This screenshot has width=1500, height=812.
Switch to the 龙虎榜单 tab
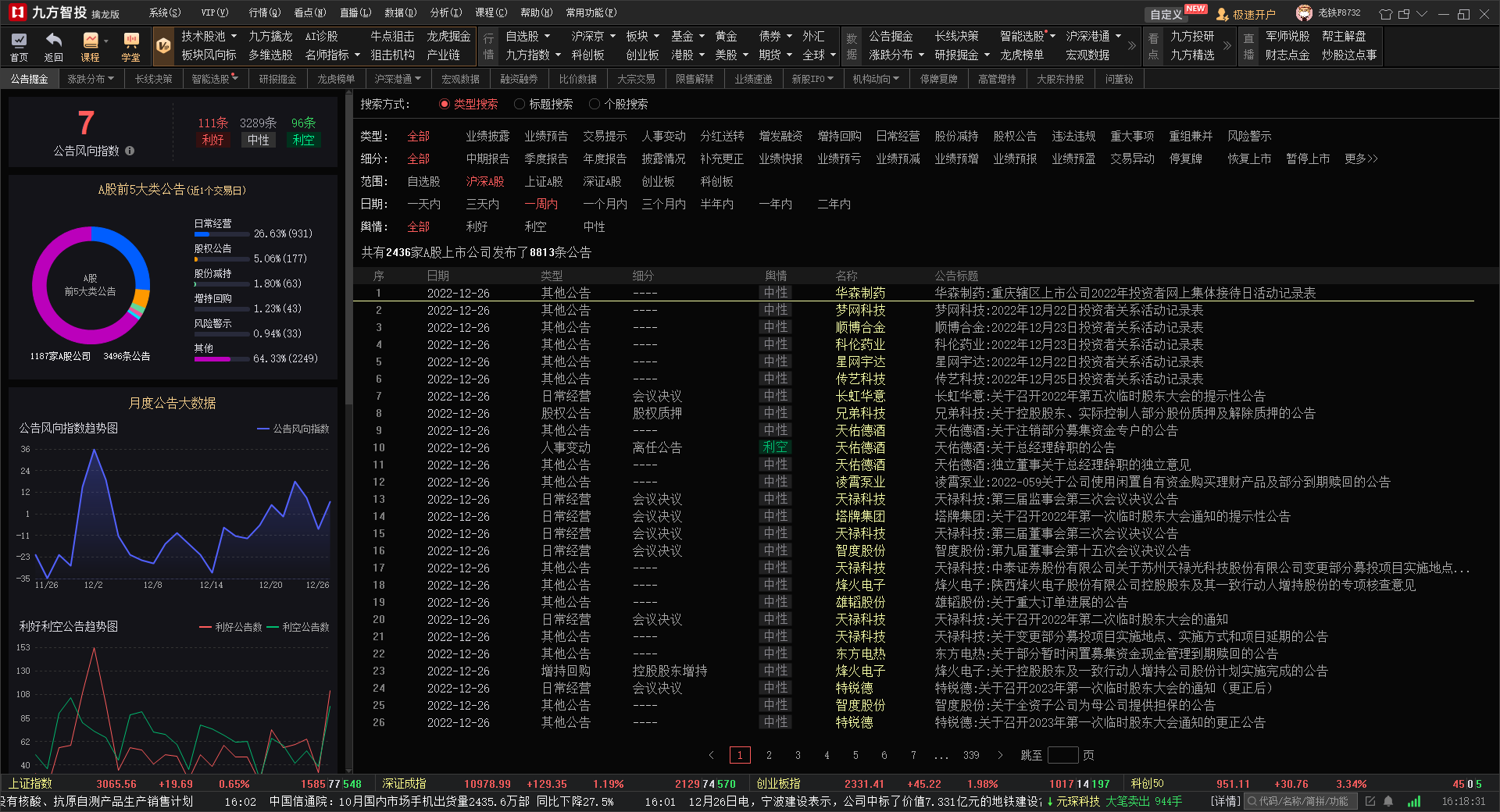tap(336, 79)
